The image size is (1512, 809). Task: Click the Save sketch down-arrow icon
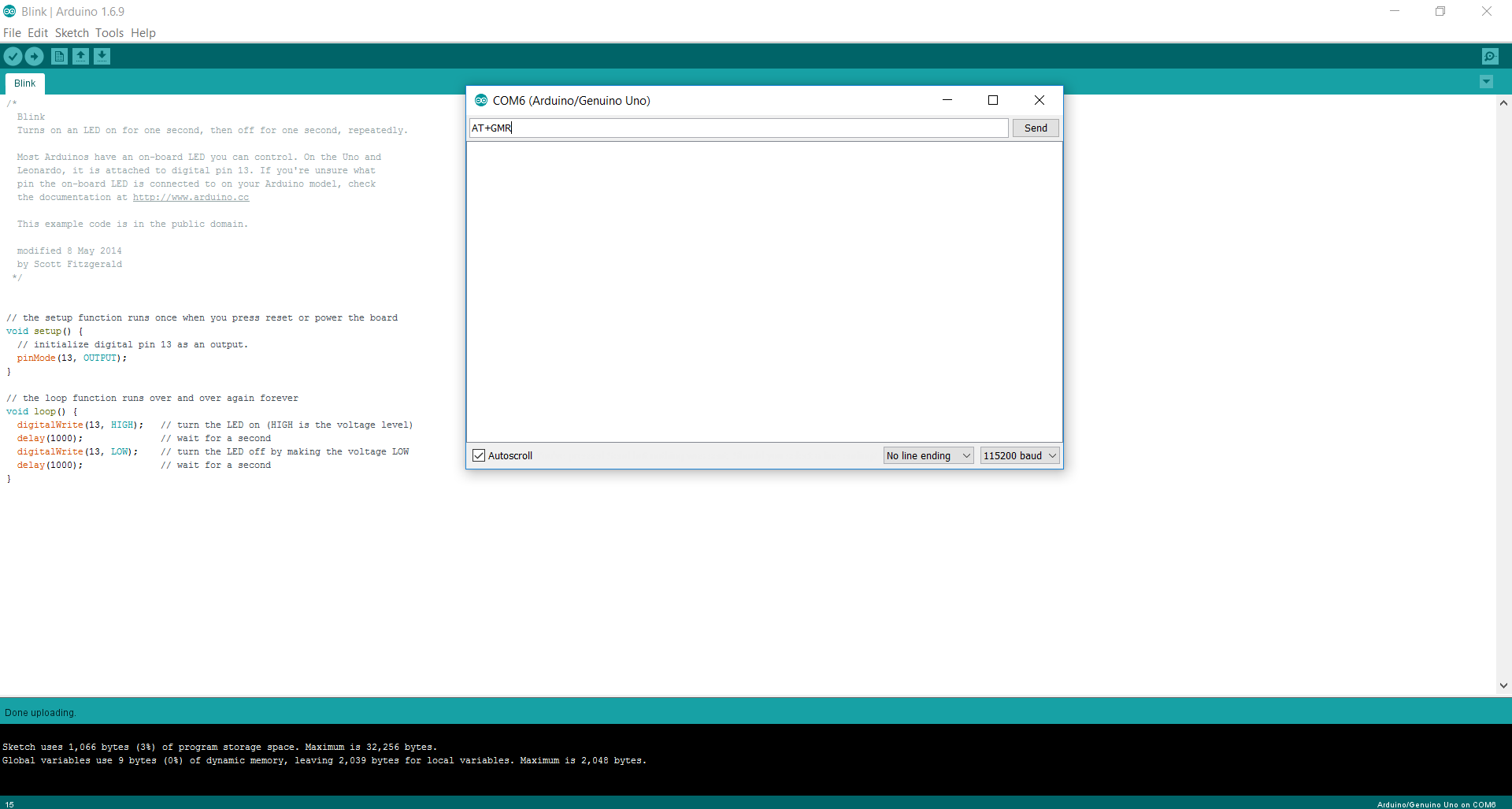[102, 56]
